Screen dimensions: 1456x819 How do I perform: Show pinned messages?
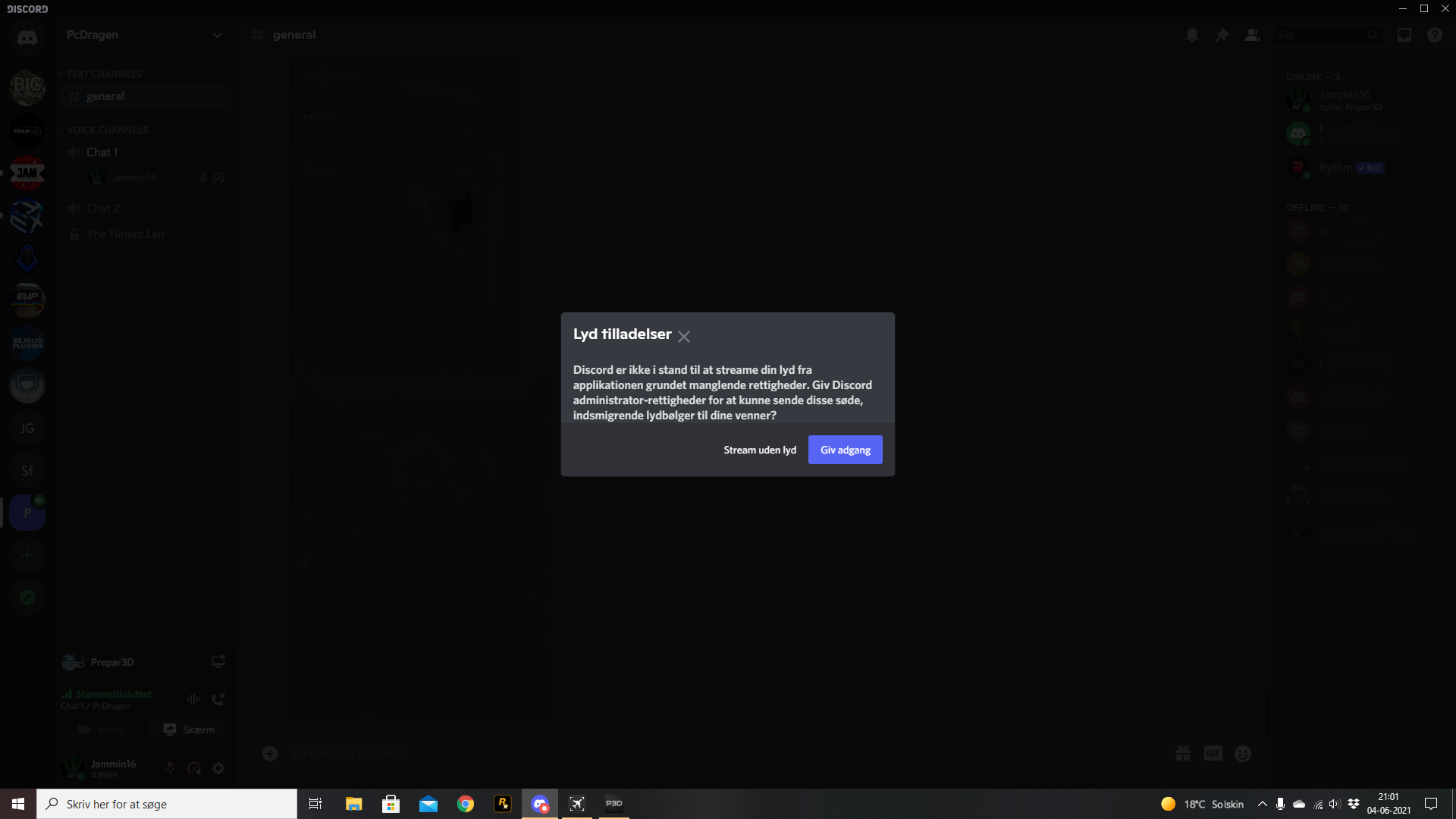[1222, 35]
